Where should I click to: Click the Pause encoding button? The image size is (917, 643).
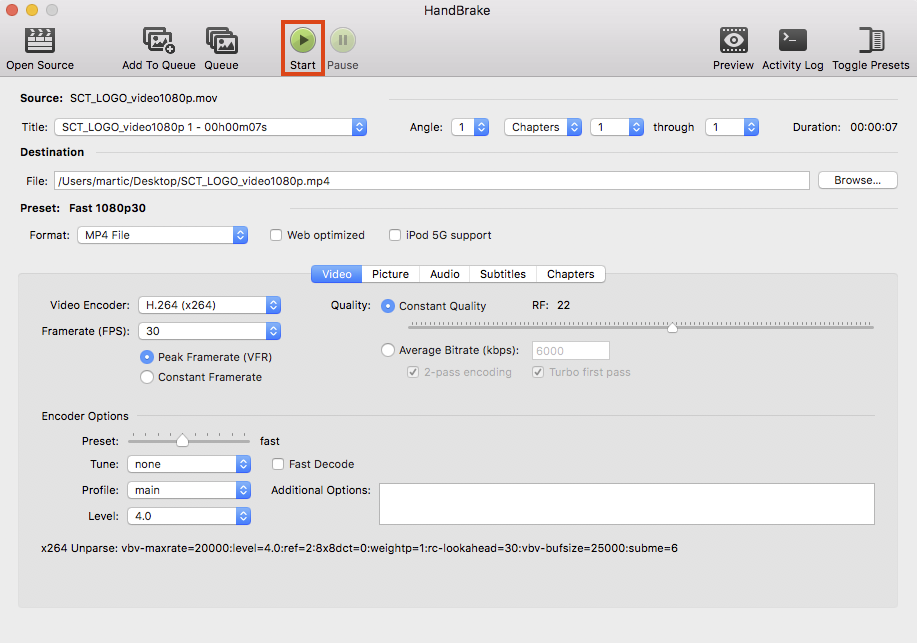(343, 40)
